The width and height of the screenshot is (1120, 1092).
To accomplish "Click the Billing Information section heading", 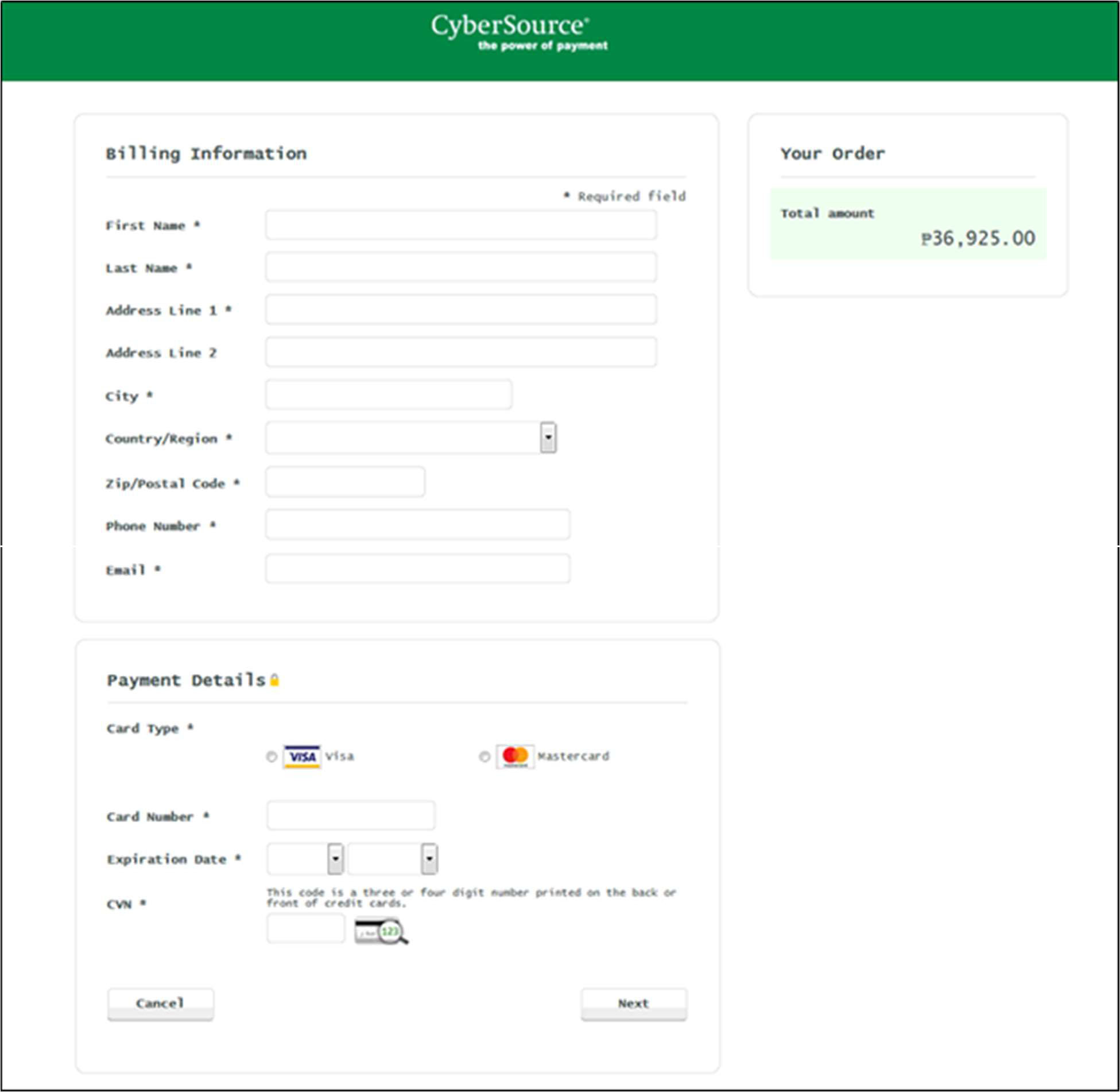I will (x=206, y=153).
